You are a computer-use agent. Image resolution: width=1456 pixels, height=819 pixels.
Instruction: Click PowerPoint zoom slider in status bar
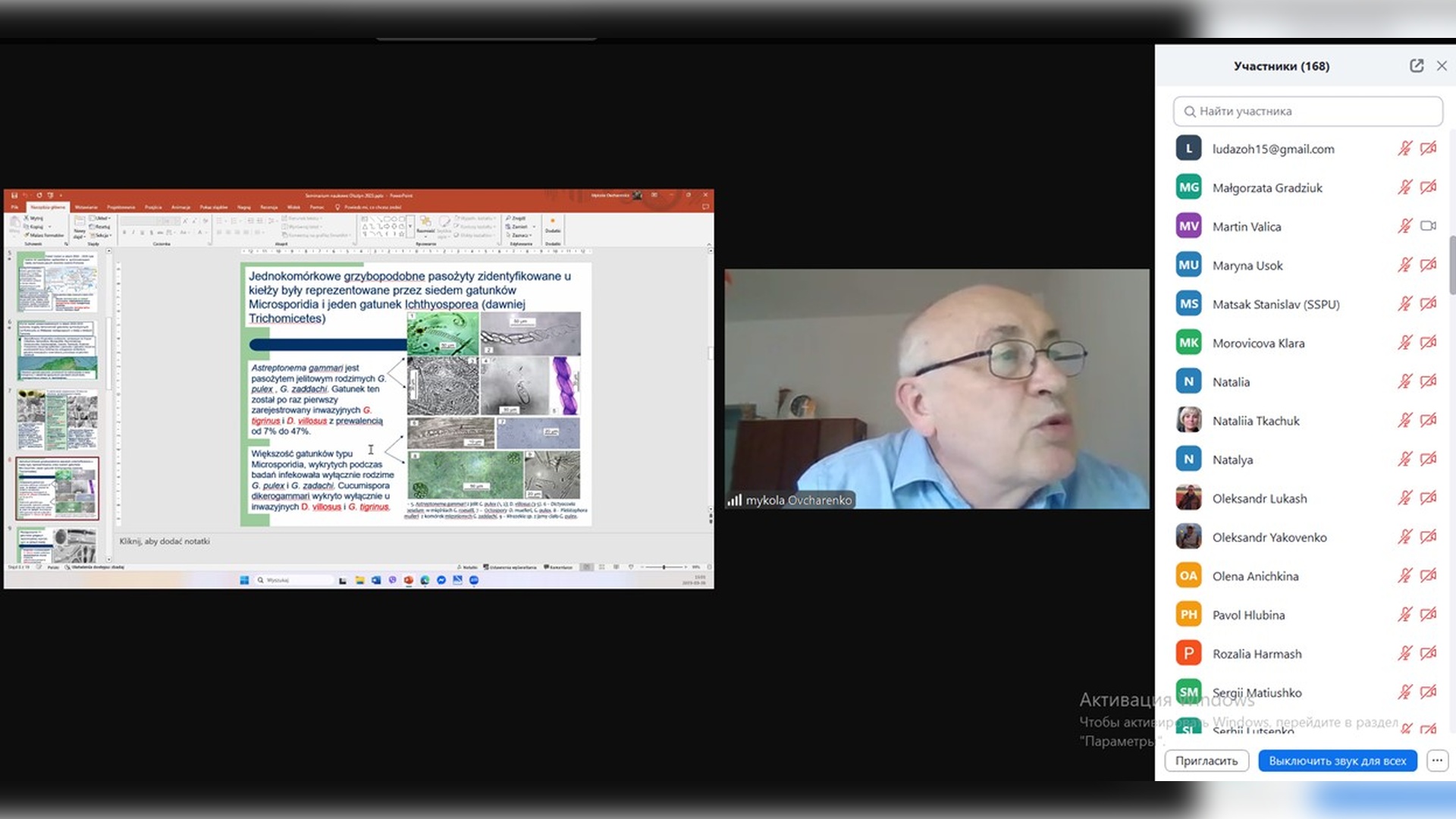coord(664,567)
